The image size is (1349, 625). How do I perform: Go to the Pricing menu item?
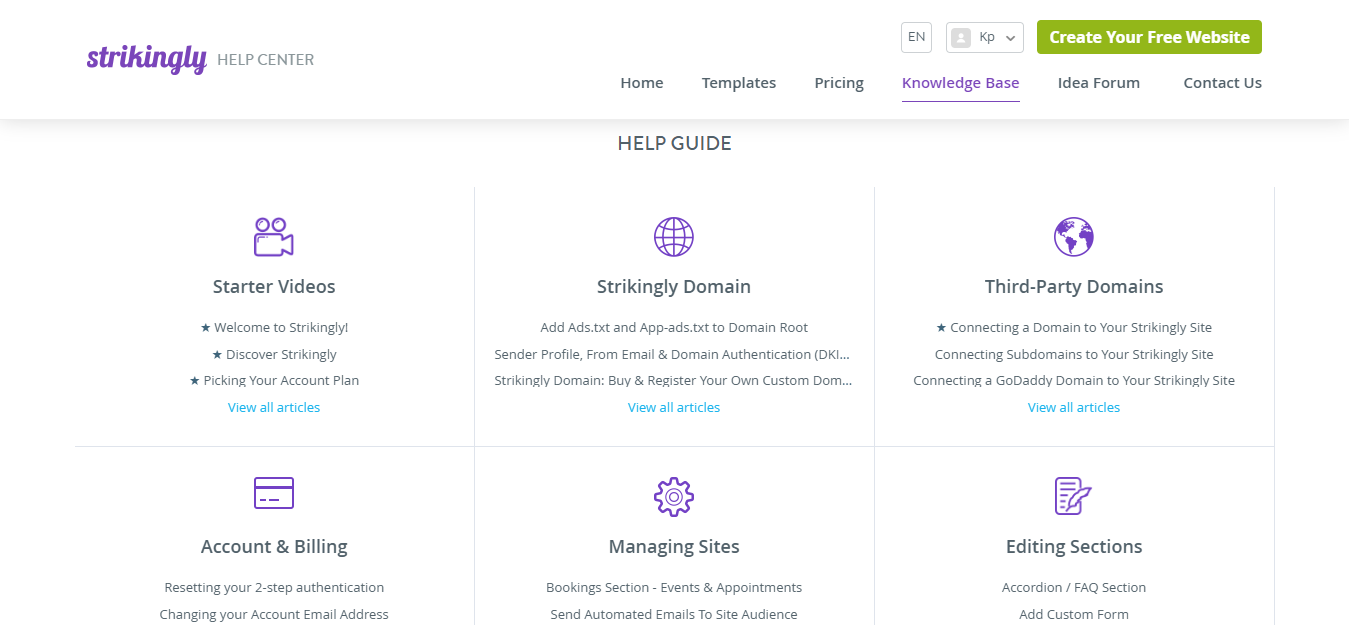[838, 83]
